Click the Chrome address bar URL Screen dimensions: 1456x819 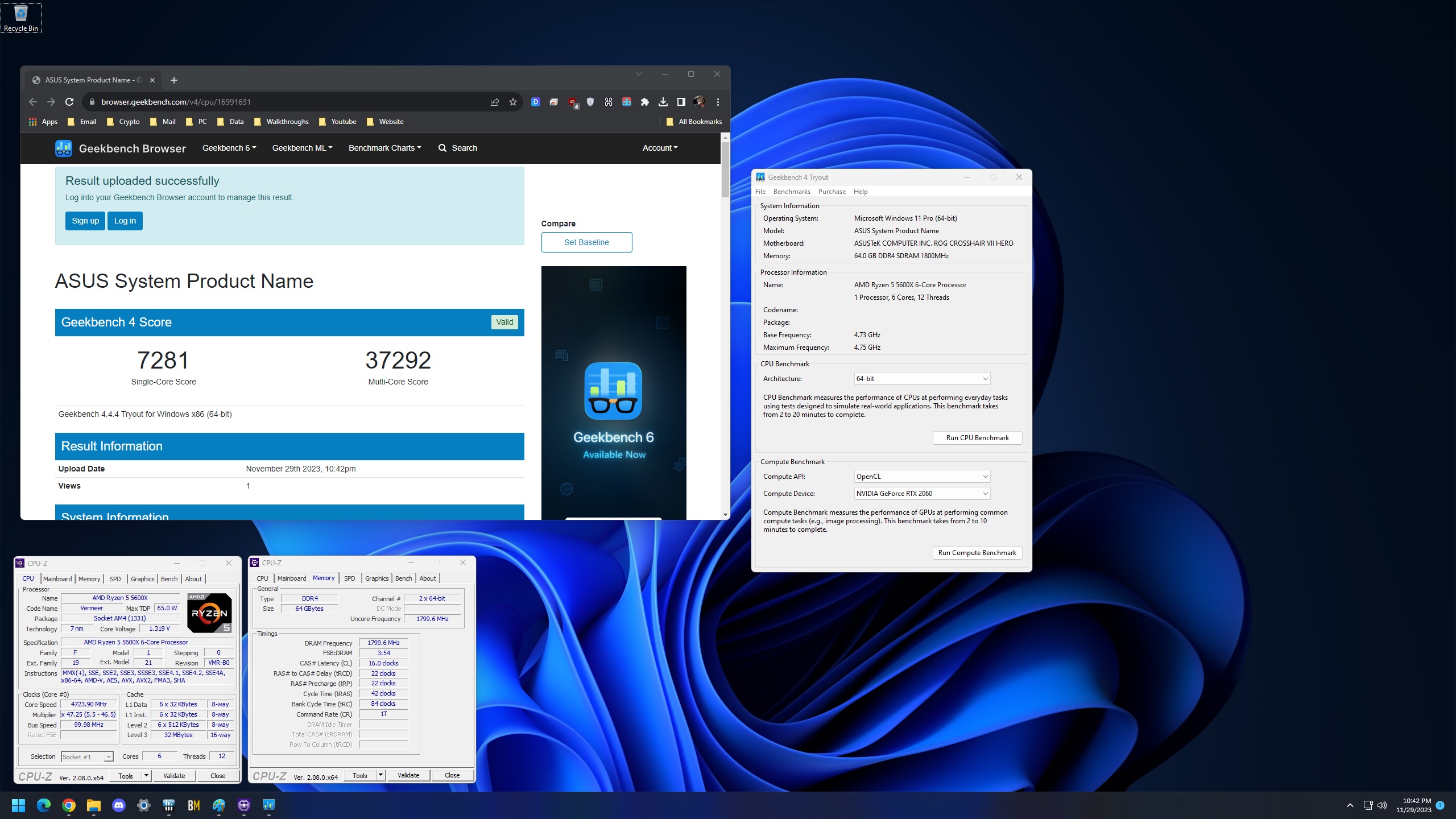(176, 102)
